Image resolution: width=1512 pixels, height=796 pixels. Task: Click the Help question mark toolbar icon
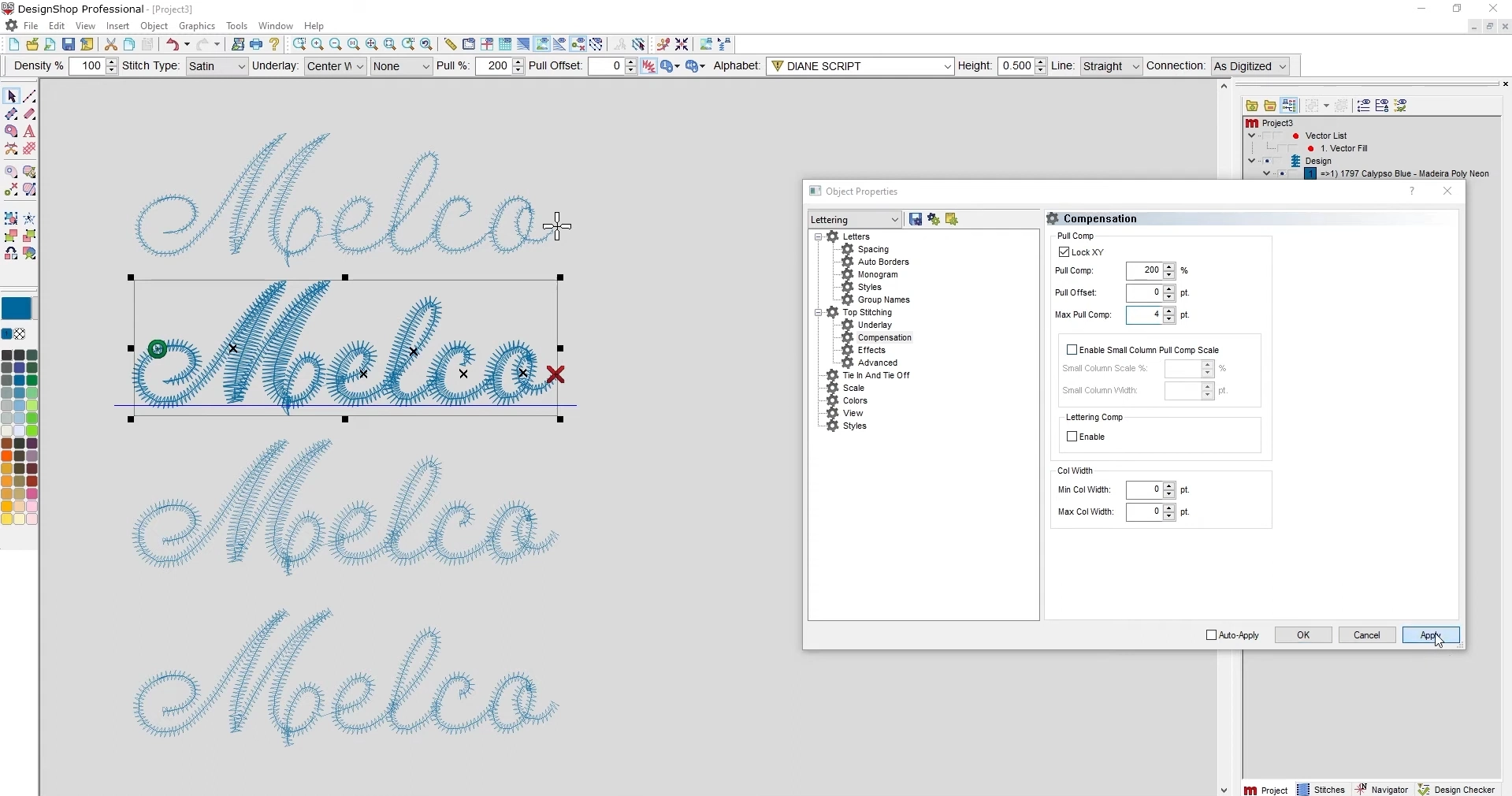[275, 45]
